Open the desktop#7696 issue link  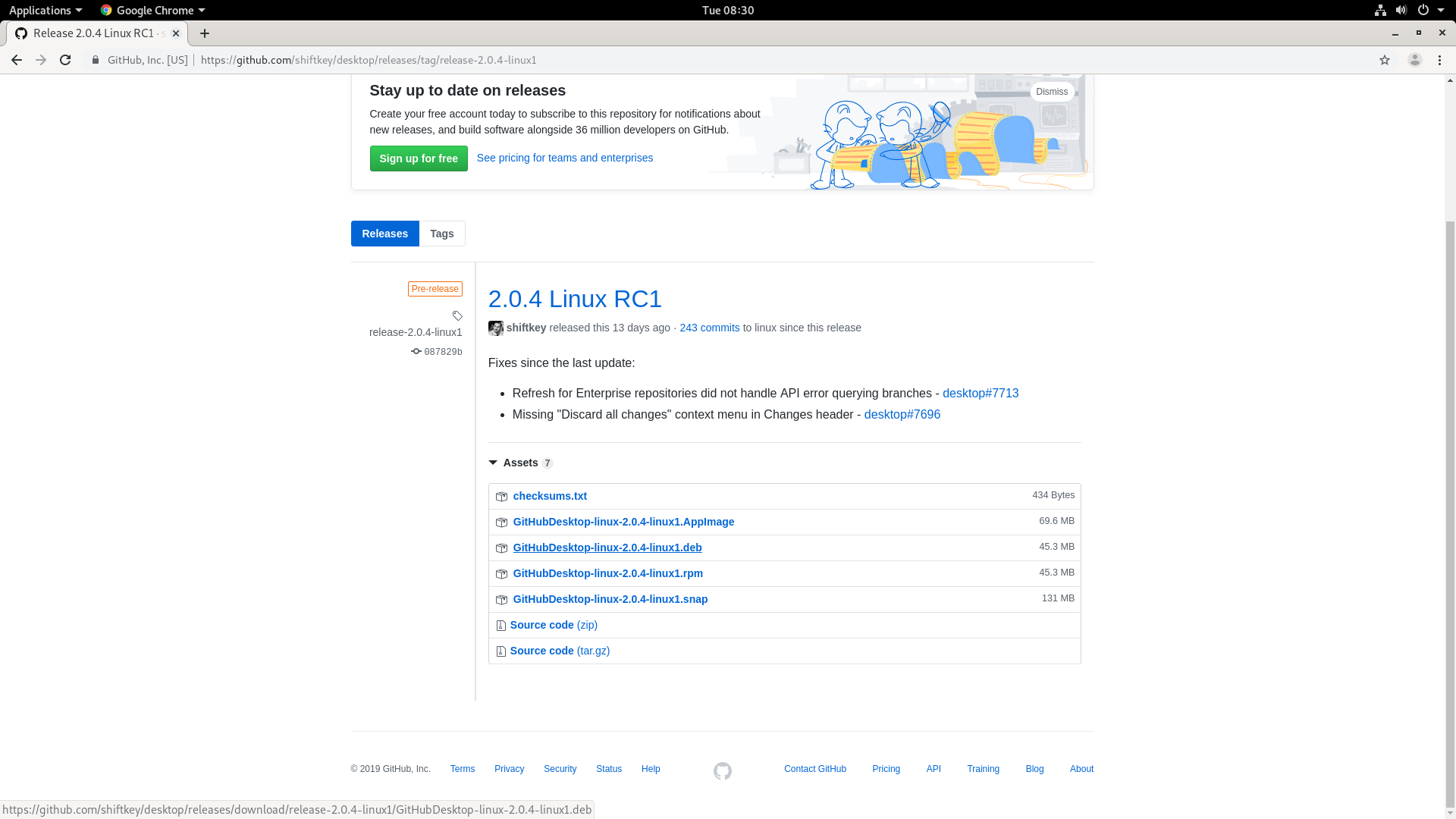[902, 414]
